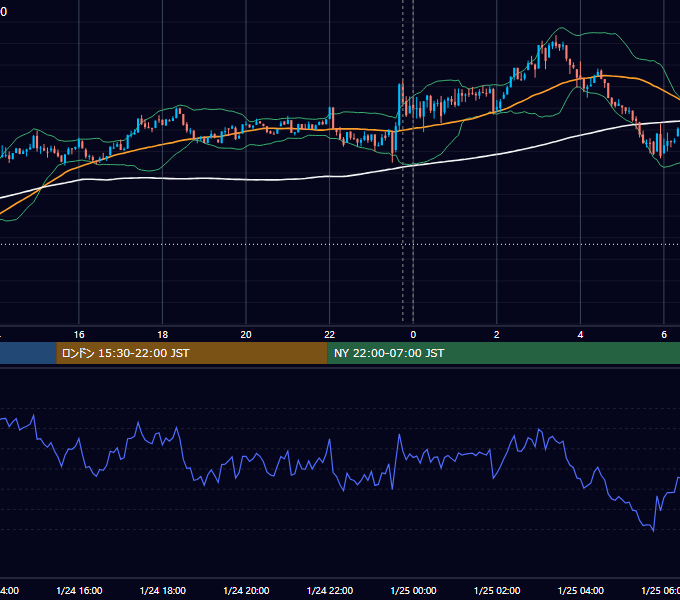Click the 1/24 18:00 date label

163,590
